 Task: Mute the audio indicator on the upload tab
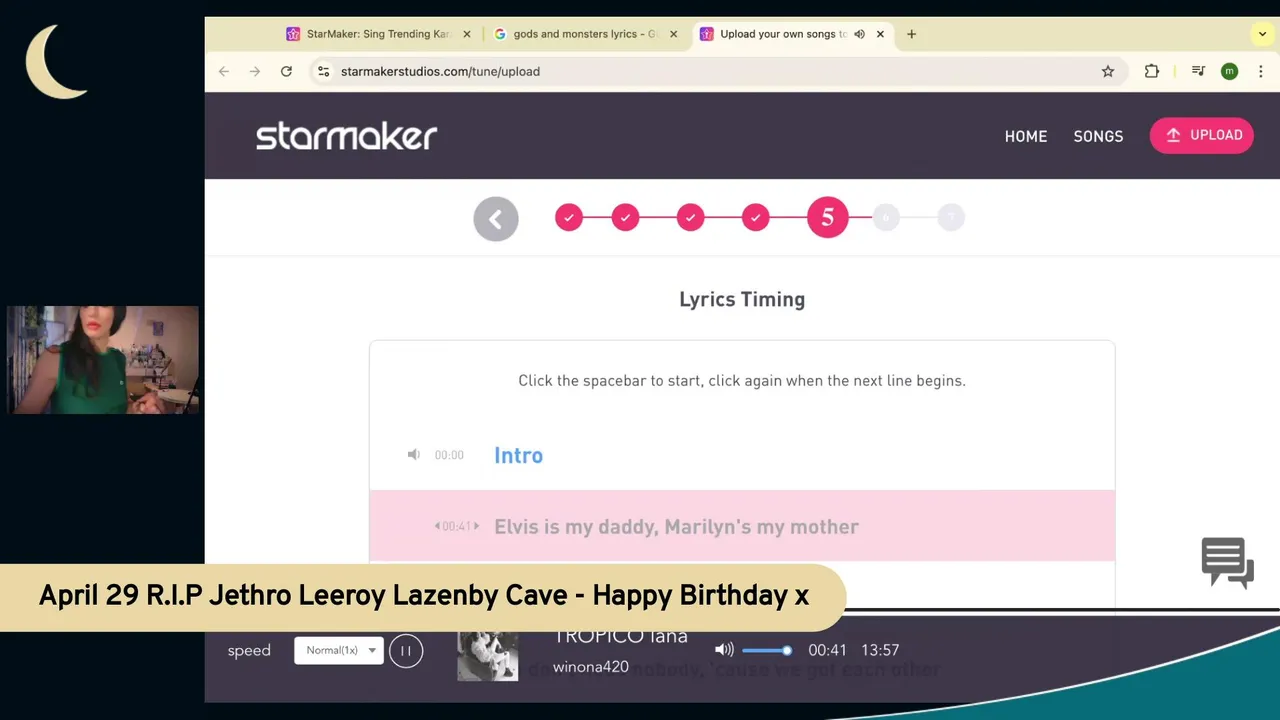(859, 34)
